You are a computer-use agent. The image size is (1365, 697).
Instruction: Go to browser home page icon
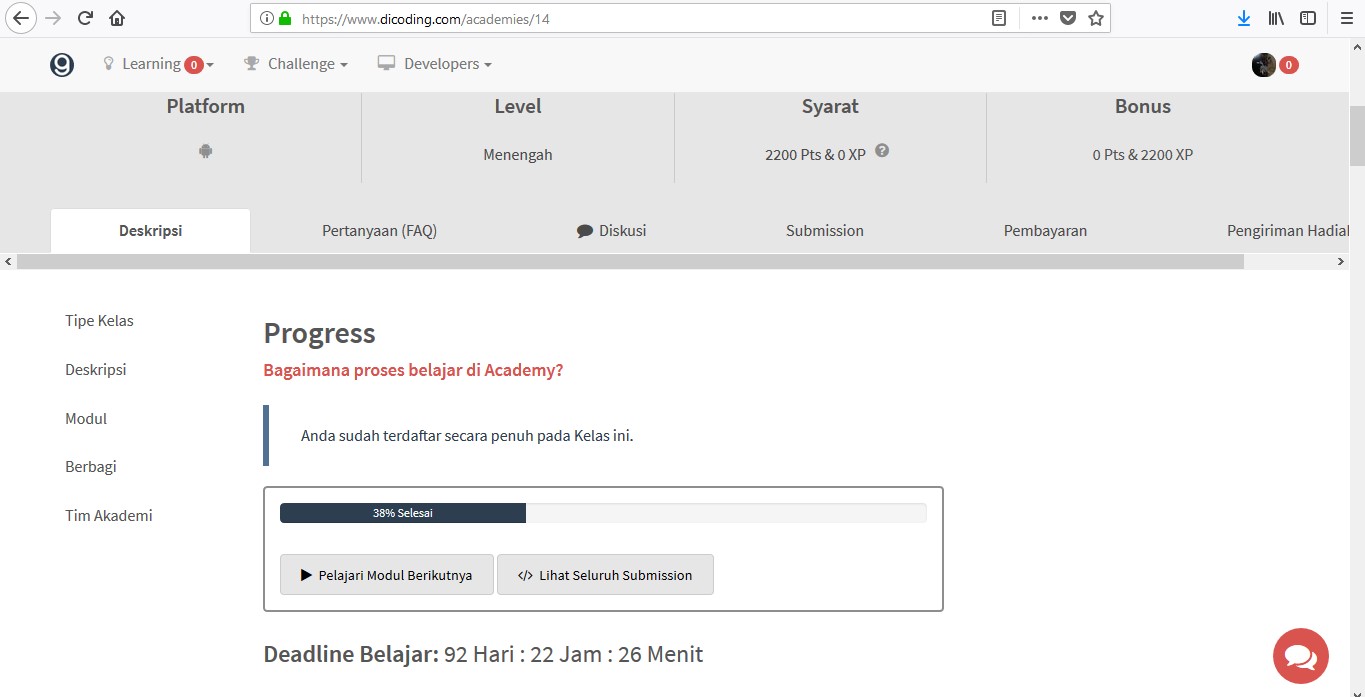pos(117,18)
